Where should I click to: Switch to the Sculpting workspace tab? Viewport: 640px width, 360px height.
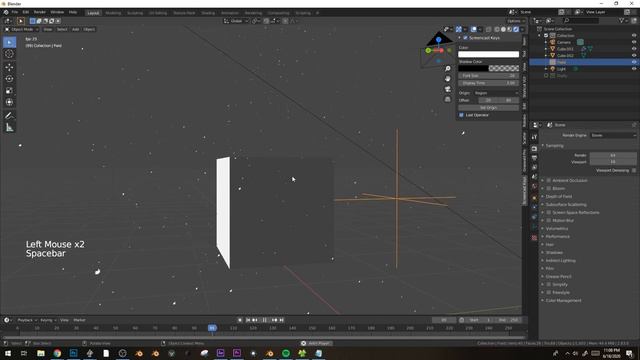135,13
